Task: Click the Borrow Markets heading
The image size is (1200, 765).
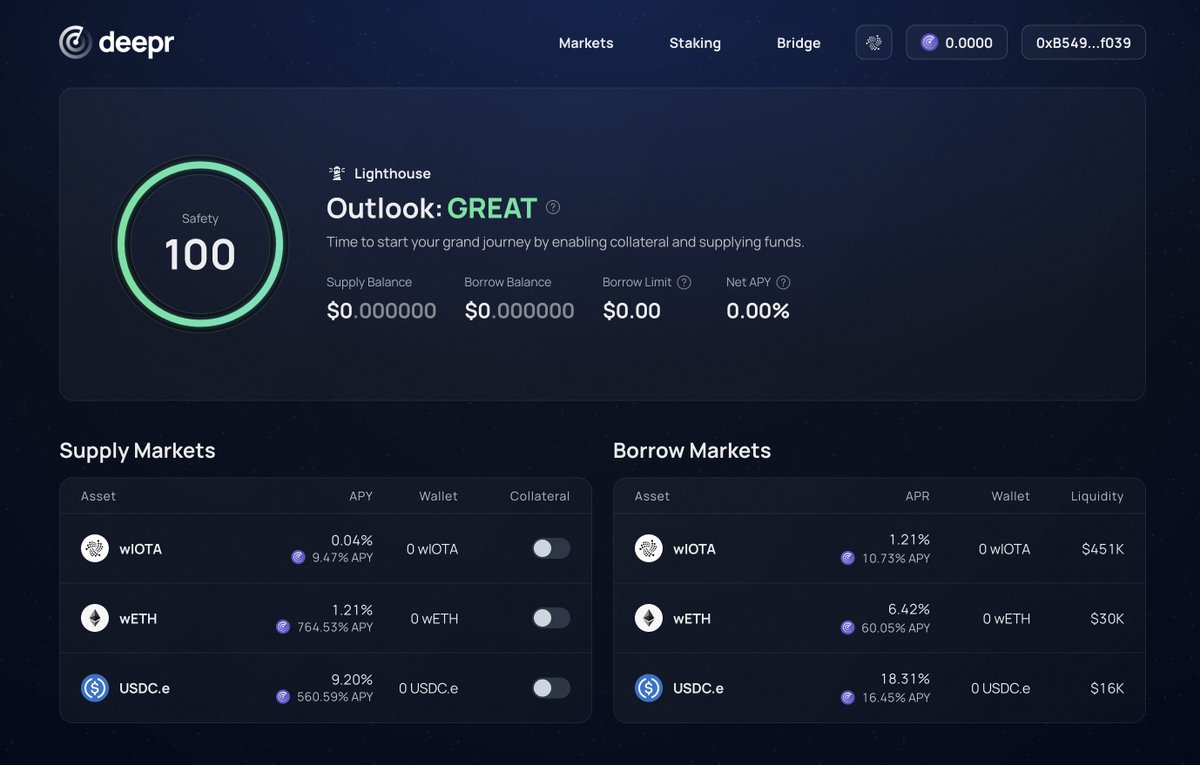Action: click(x=692, y=450)
